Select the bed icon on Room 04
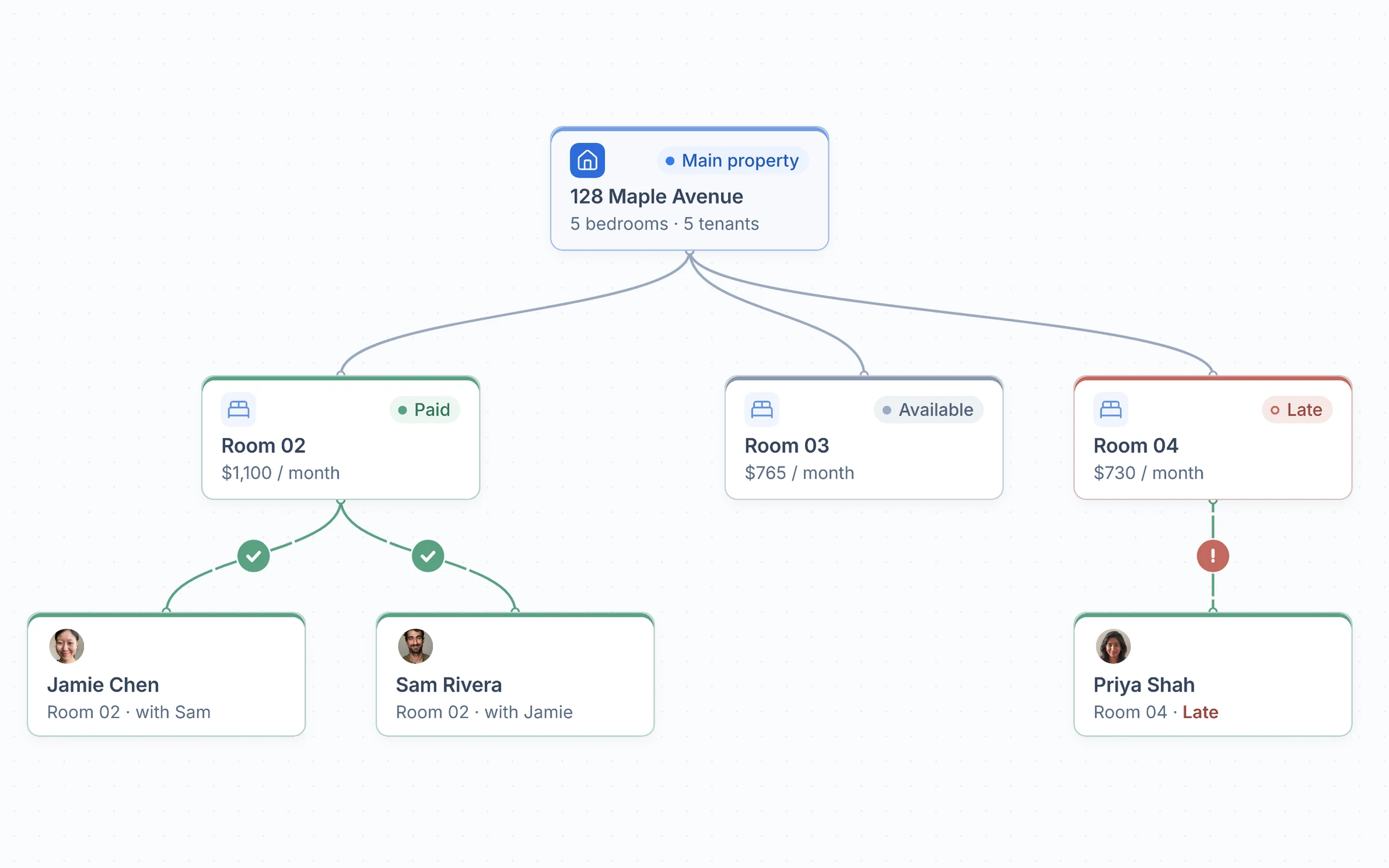The image size is (1389, 868). tap(1111, 410)
